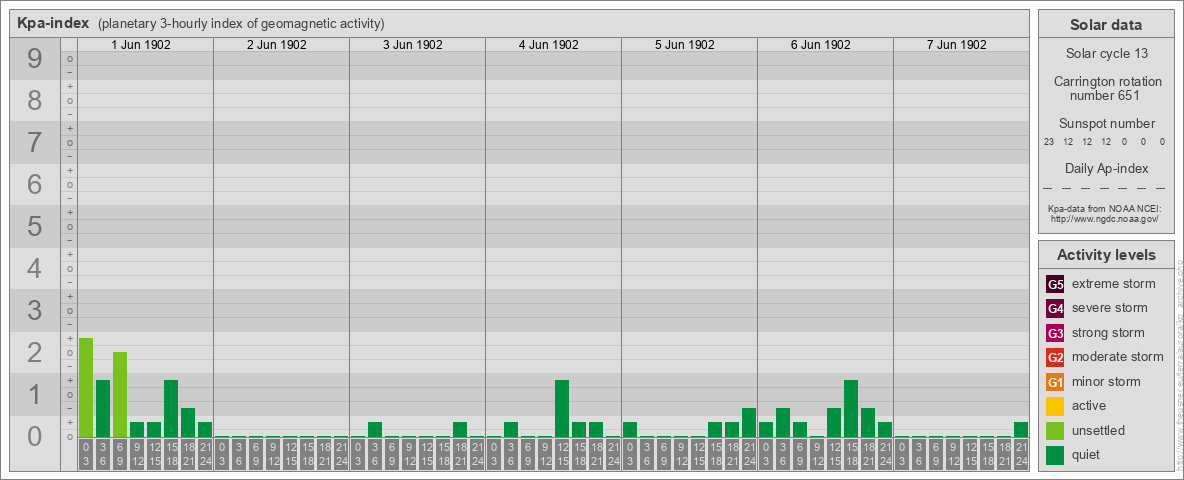The height and width of the screenshot is (480, 1184).
Task: Click the 6 Jun 3-6h bar
Action: 783,423
